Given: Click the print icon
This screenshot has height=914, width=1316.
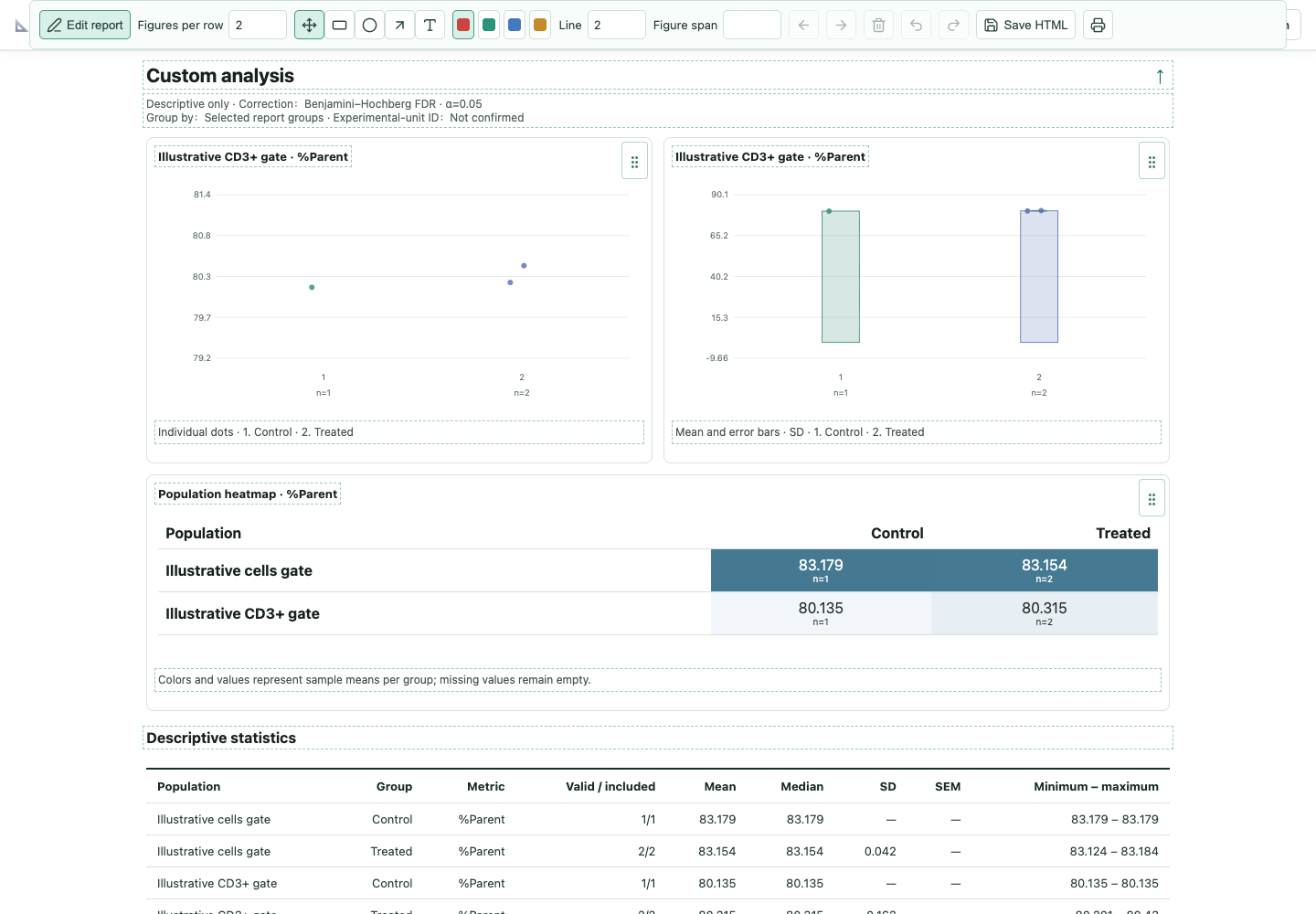Looking at the screenshot, I should pos(1098,25).
